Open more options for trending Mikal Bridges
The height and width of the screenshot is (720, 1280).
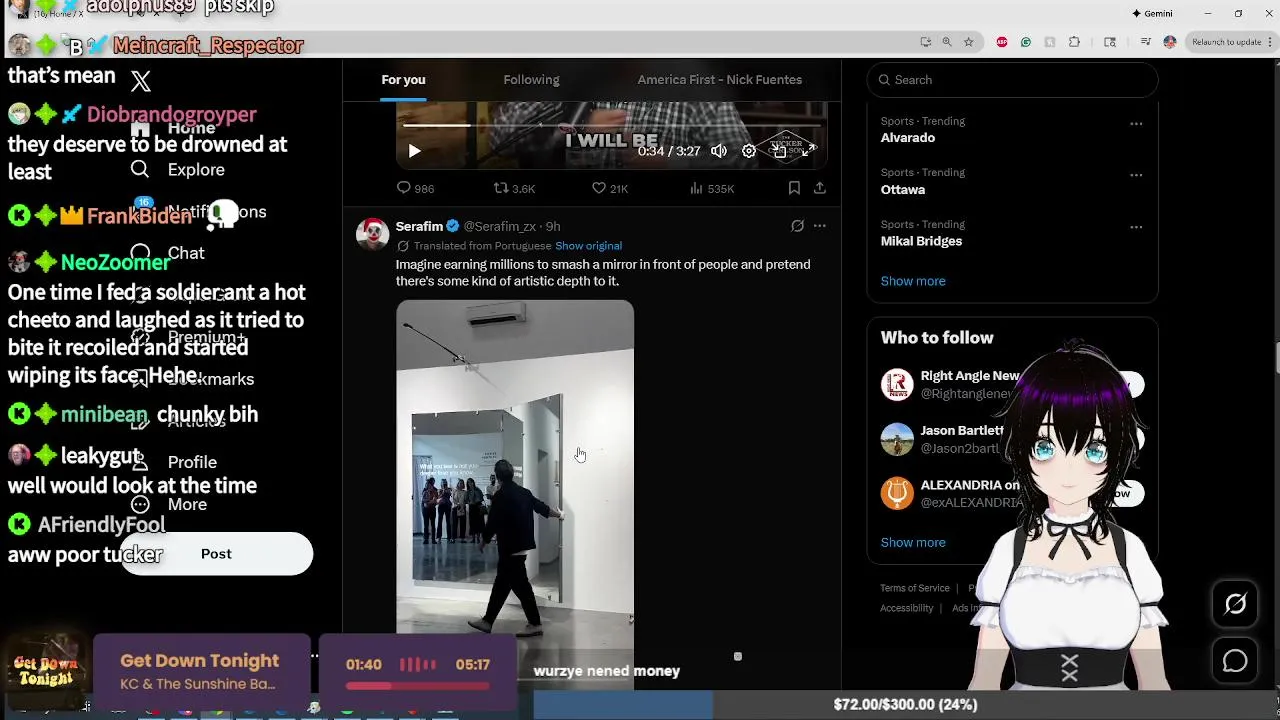point(1136,227)
